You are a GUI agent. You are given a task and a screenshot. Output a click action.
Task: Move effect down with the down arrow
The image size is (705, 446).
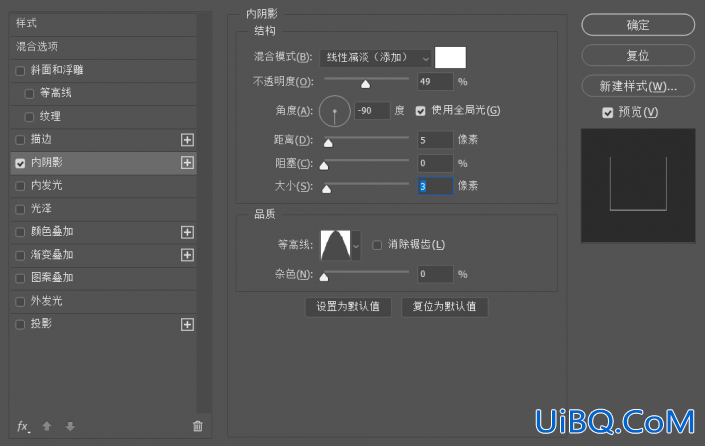pyautogui.click(x=70, y=426)
